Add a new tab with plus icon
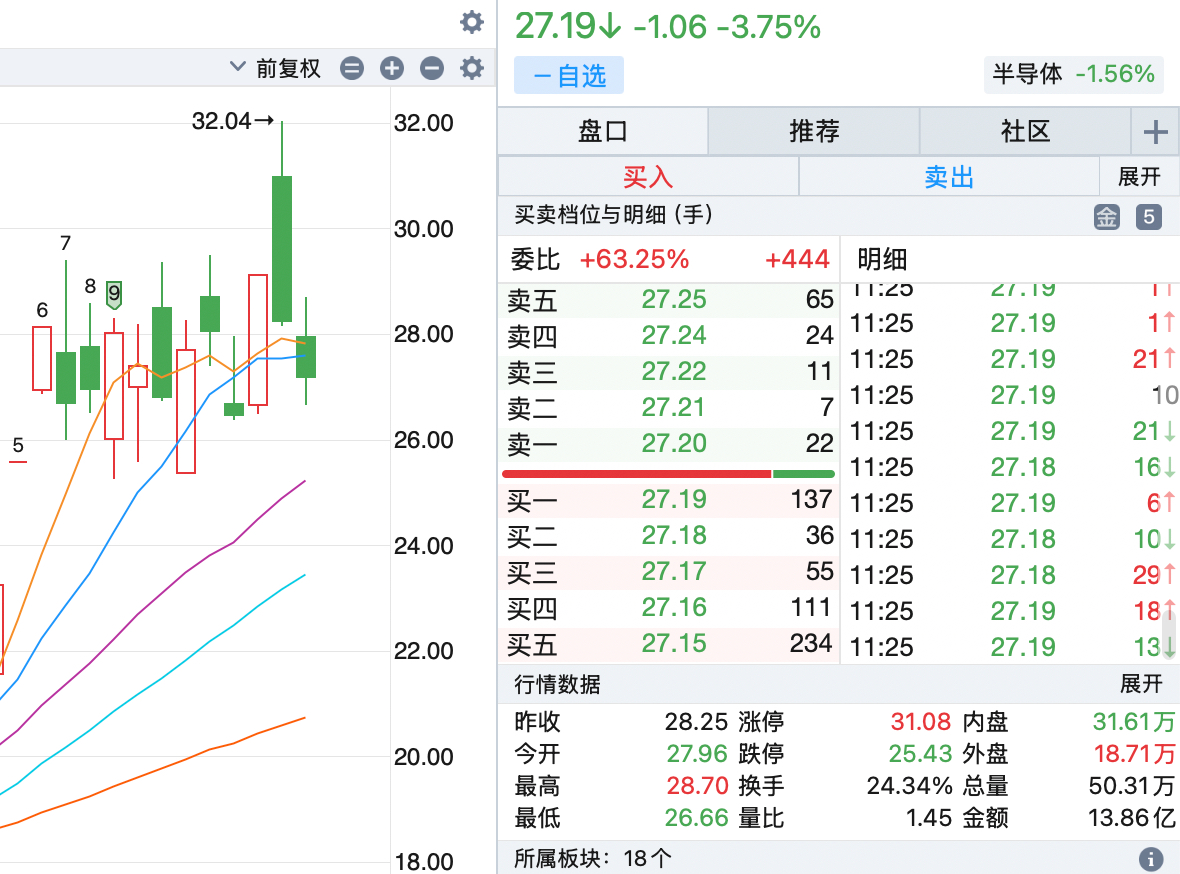Screen dimensions: 1180x874 1155,131
